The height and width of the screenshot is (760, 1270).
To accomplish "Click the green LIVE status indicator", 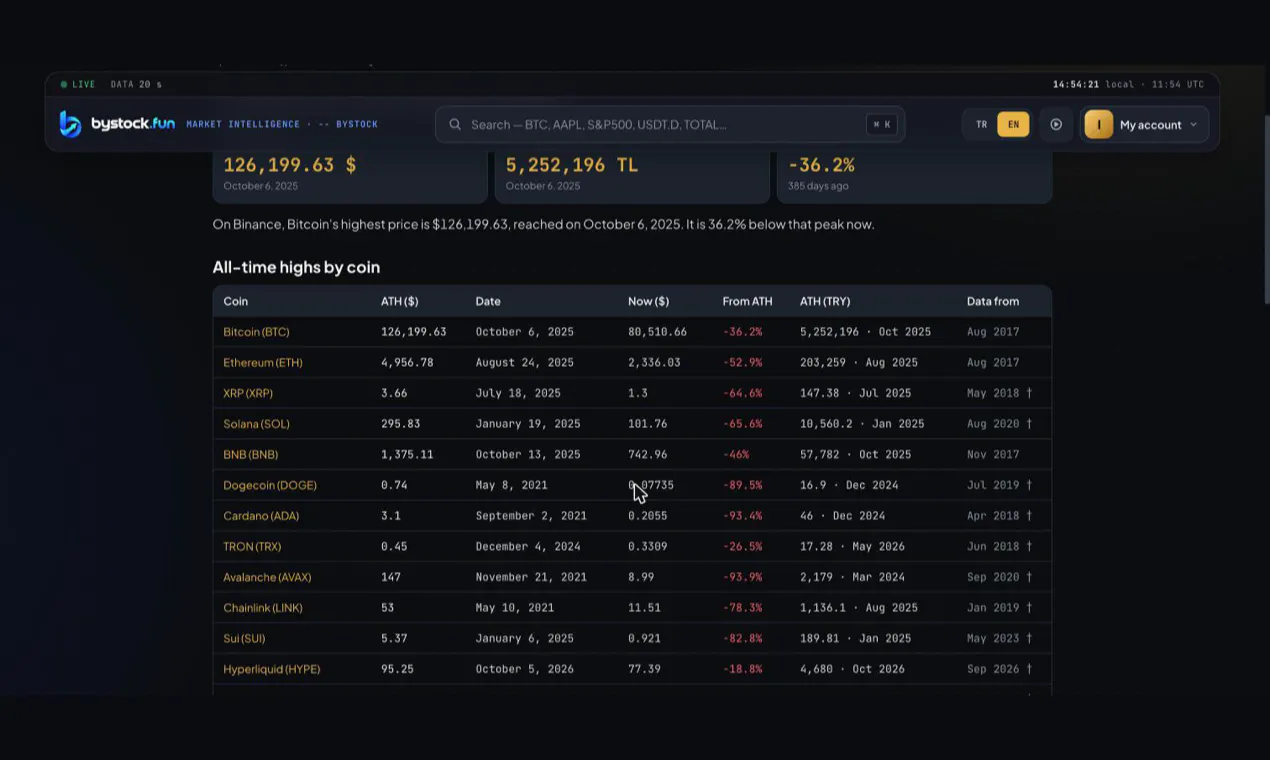I will [78, 85].
